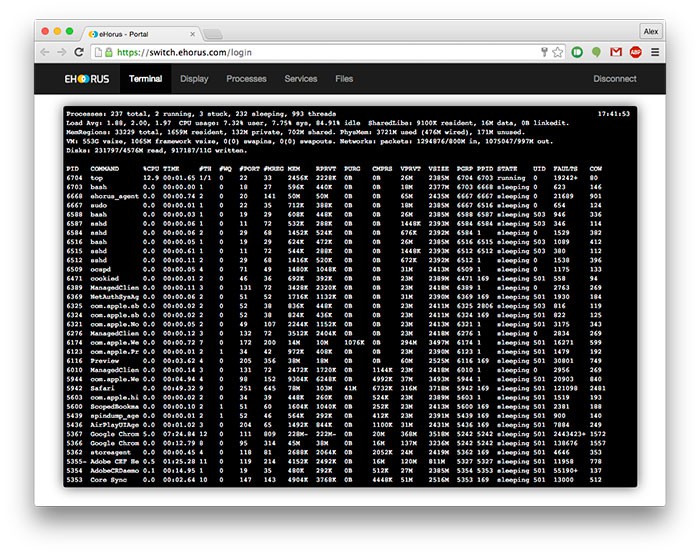Image resolution: width=700 pixels, height=555 pixels.
Task: Click the Alex profile button
Action: (x=650, y=31)
